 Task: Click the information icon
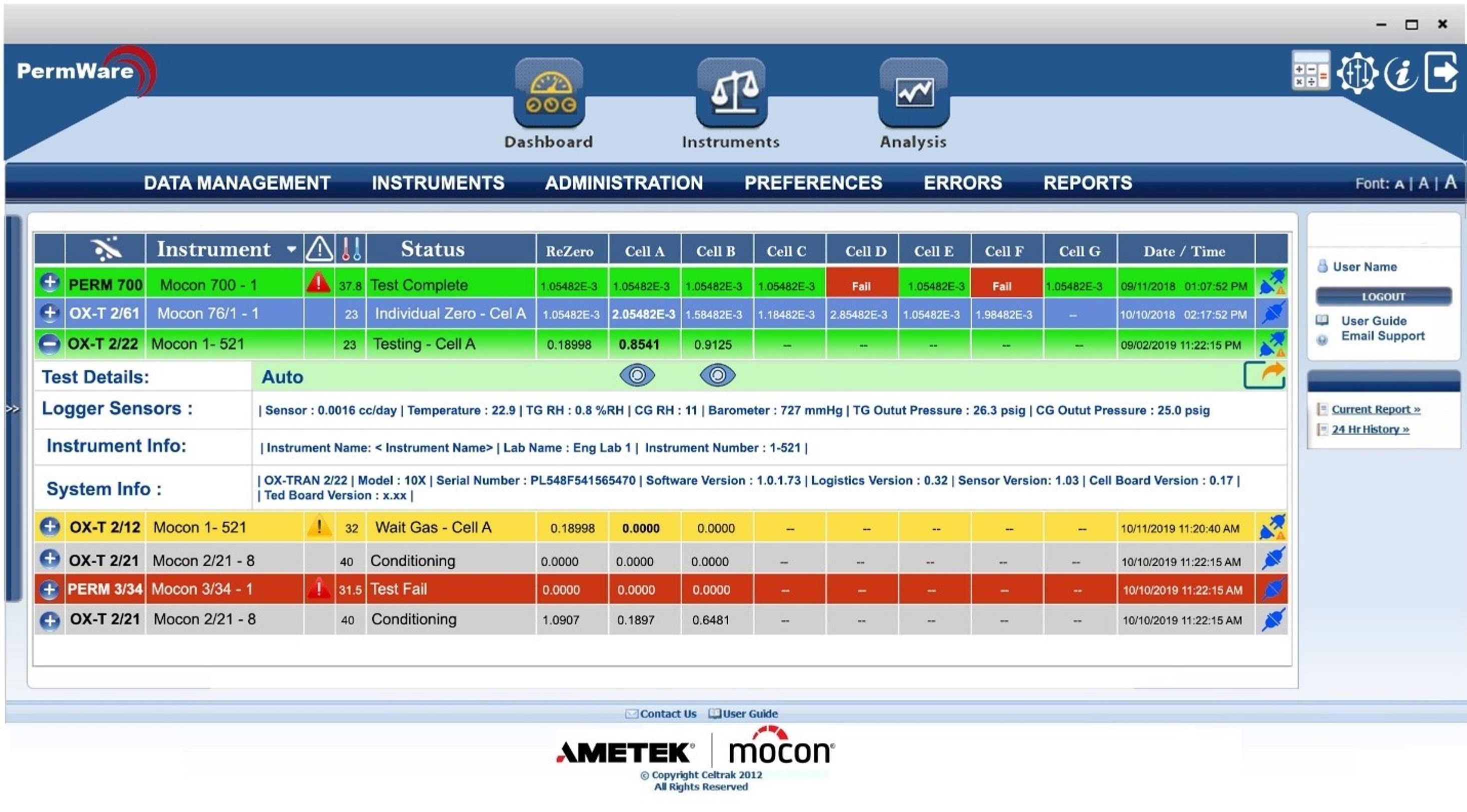pos(1400,72)
